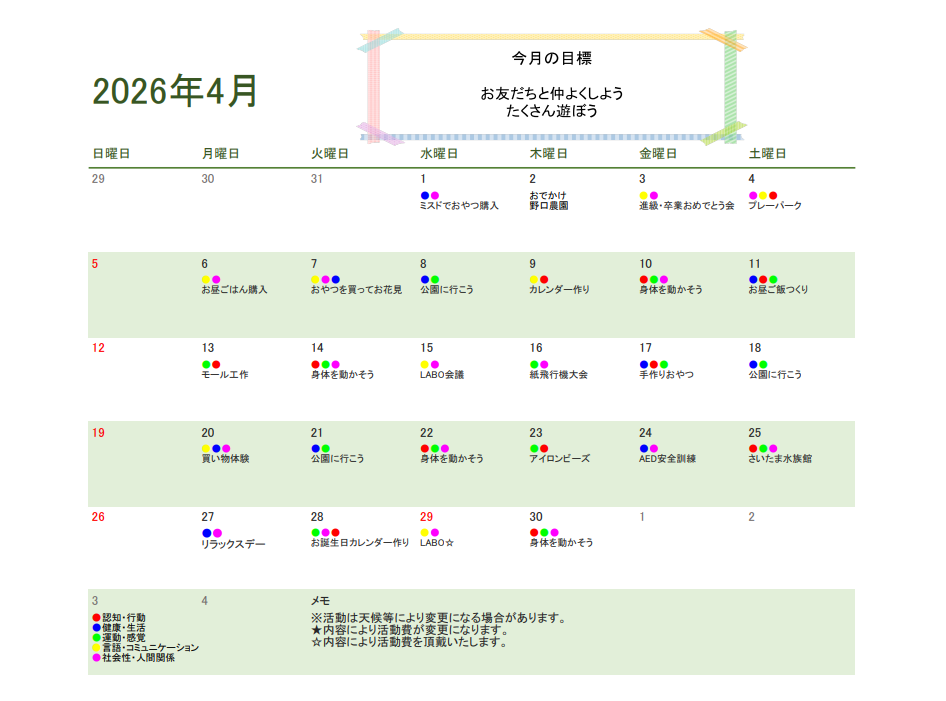Click the blue 健康・生活 legend dot

96,628
